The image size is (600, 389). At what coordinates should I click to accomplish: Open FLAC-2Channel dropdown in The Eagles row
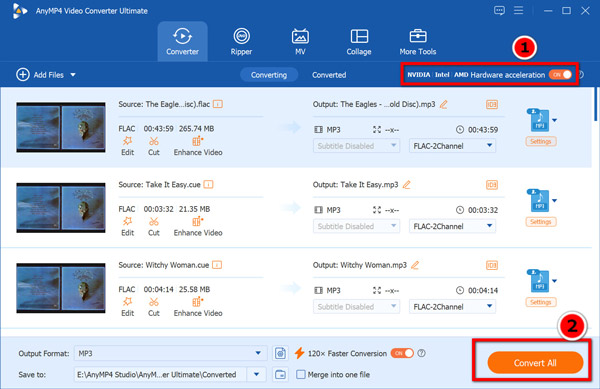(452, 146)
